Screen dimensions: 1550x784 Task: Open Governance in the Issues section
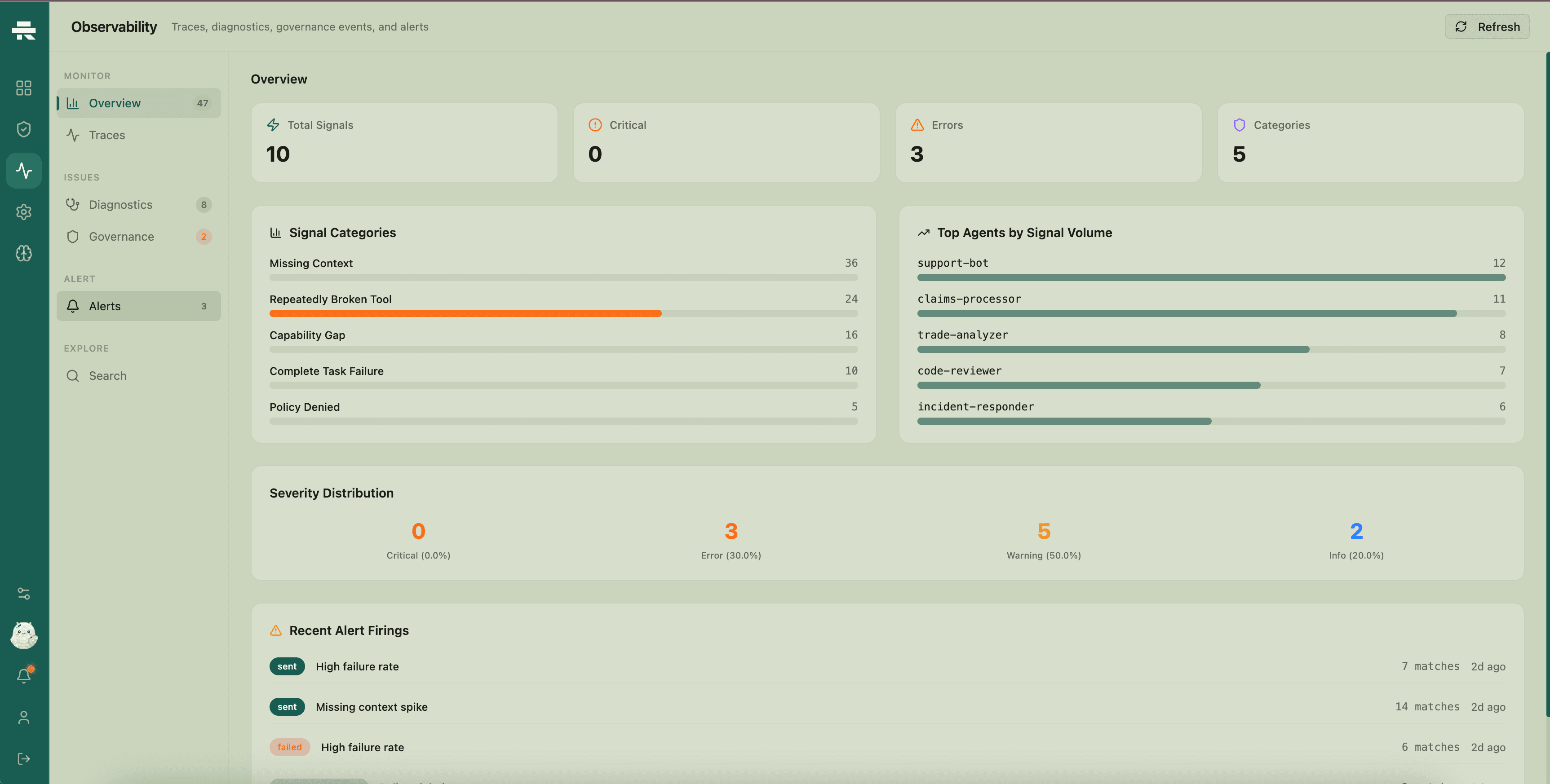(x=139, y=237)
